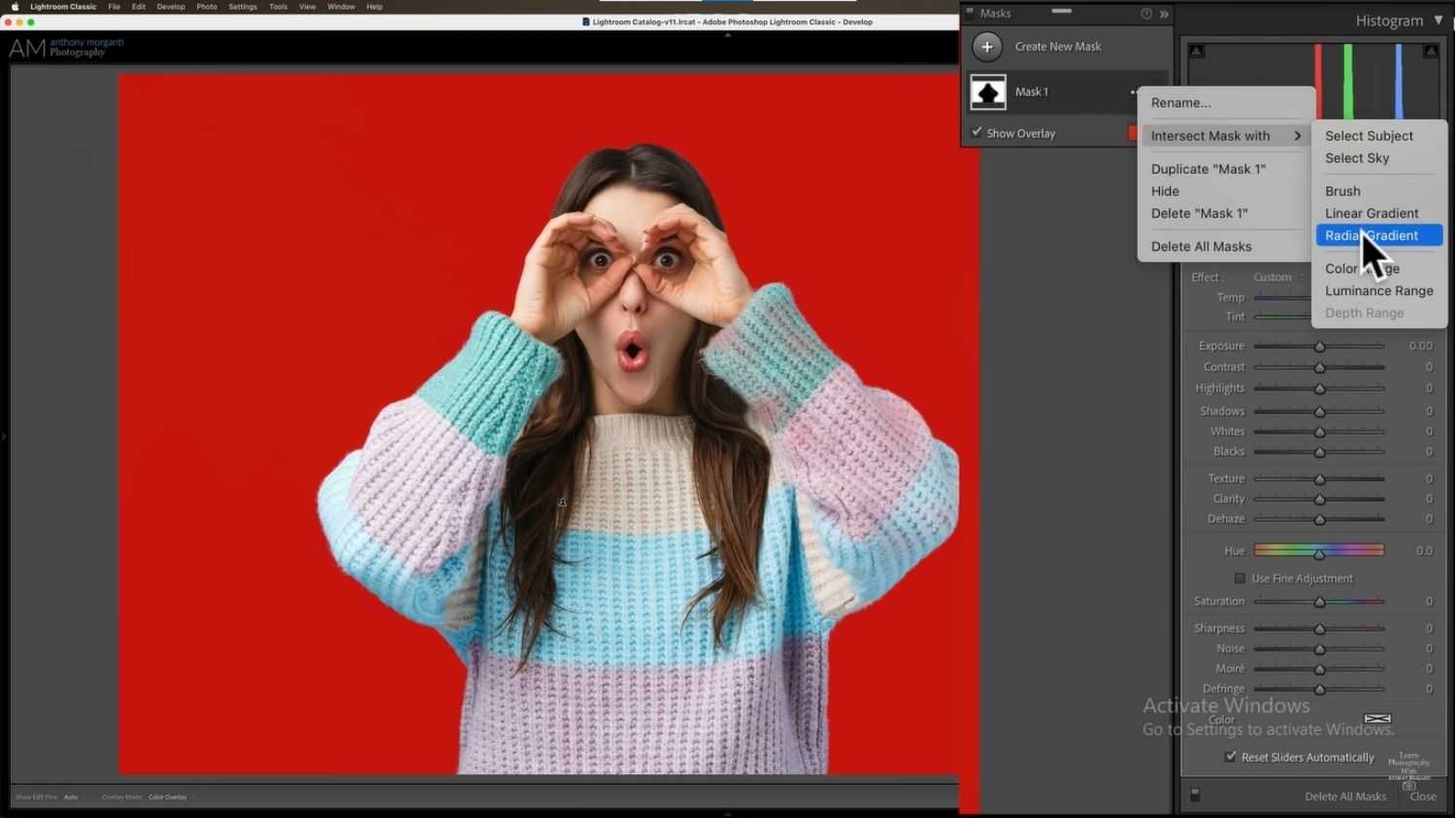Click the panel switcher icon at panel bottom left

1196,795
